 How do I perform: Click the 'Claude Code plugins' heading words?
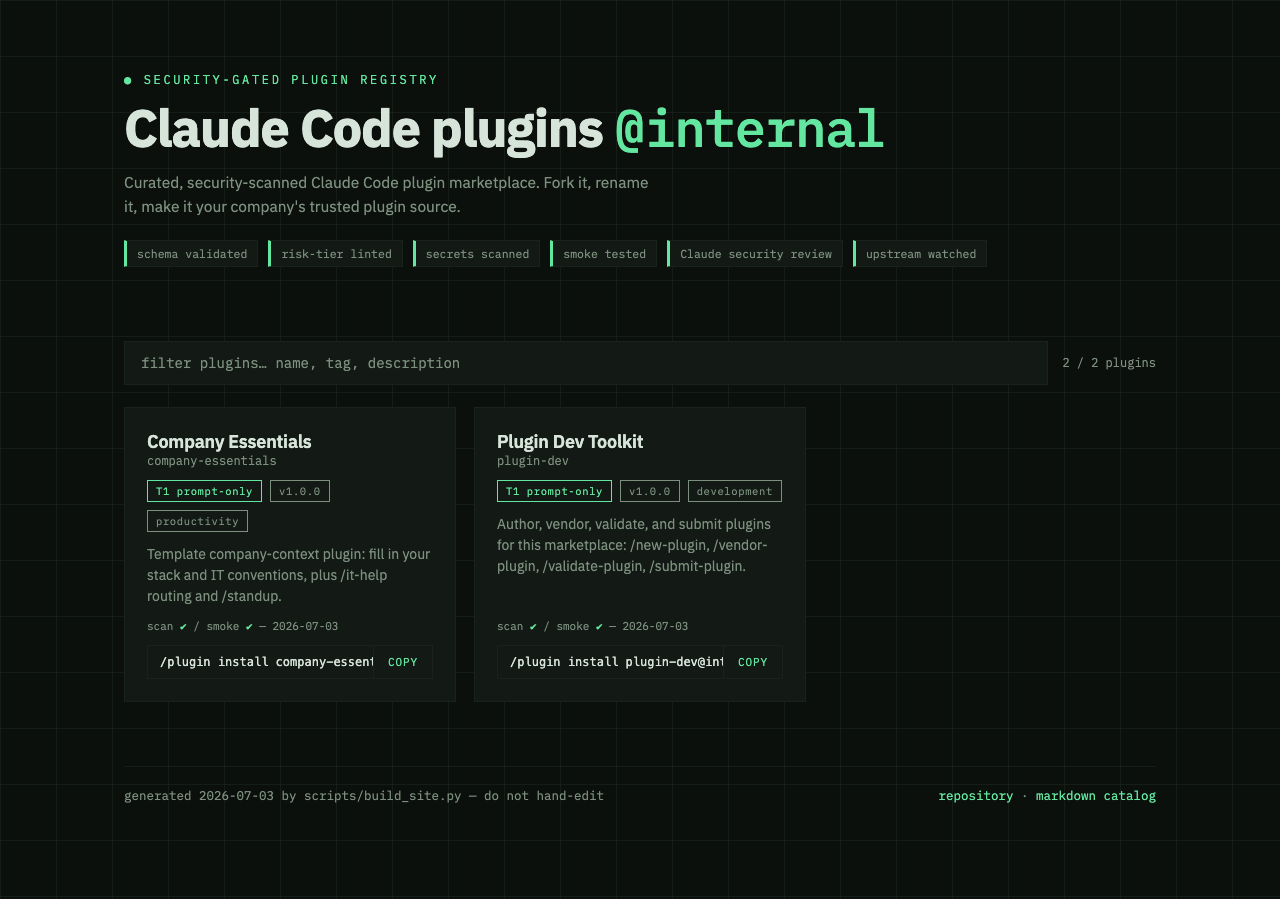tap(364, 130)
